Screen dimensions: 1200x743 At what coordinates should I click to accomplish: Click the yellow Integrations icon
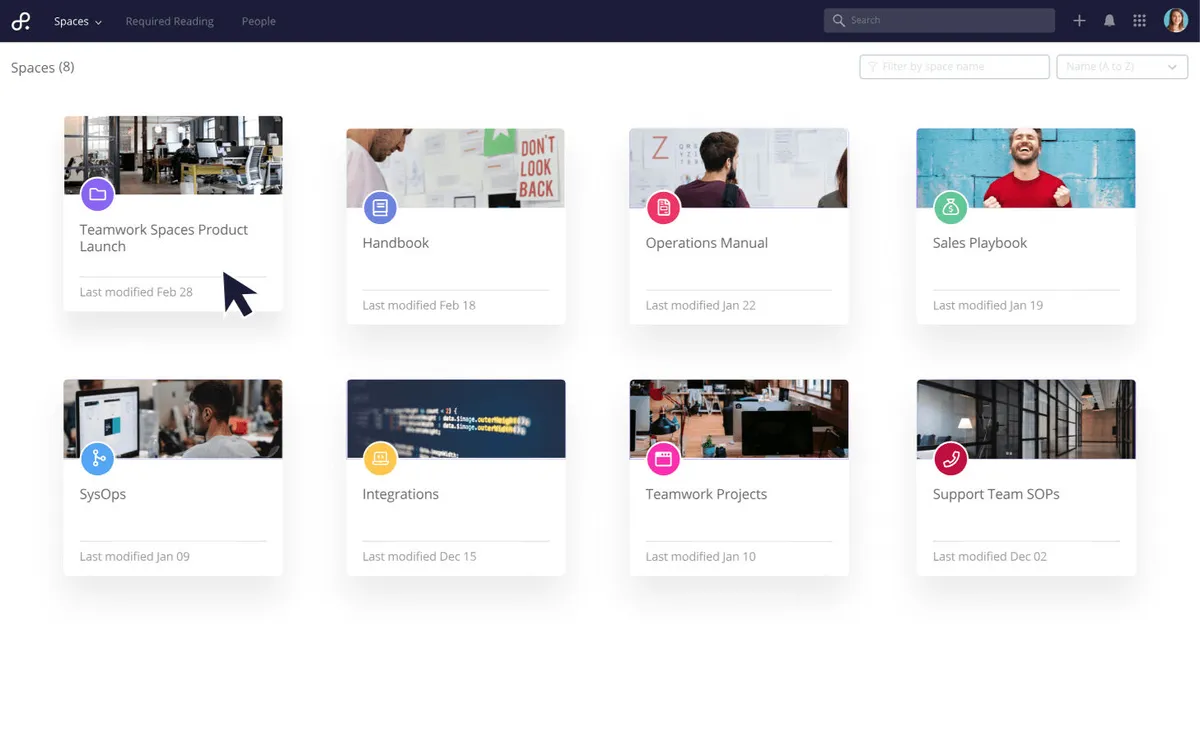pos(380,459)
